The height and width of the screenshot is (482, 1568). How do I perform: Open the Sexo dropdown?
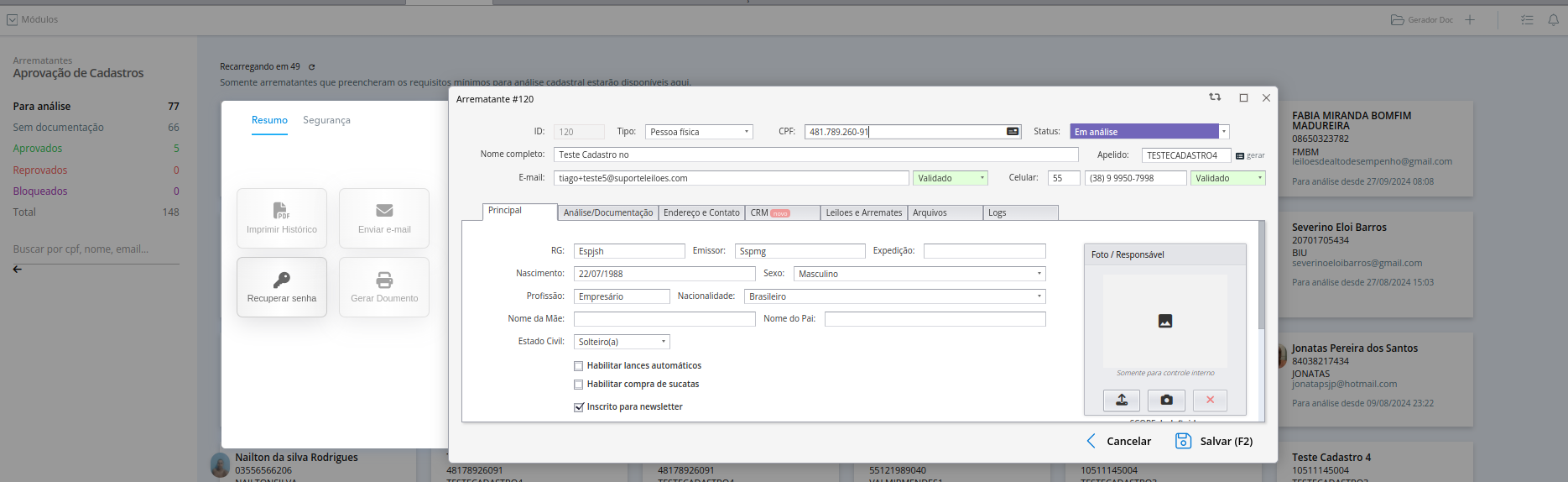click(919, 274)
